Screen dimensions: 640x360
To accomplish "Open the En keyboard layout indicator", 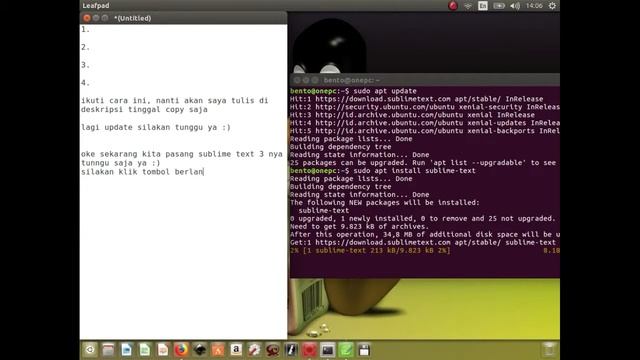I will [x=483, y=6].
